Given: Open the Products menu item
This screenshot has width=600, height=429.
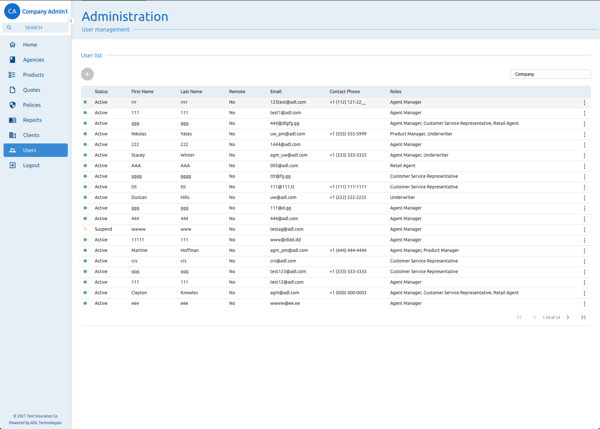Looking at the screenshot, I should click(36, 75).
